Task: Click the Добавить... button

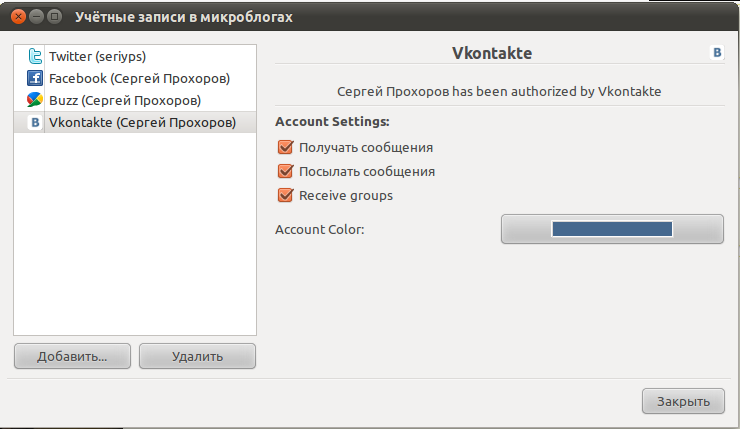Action: pyautogui.click(x=72, y=356)
